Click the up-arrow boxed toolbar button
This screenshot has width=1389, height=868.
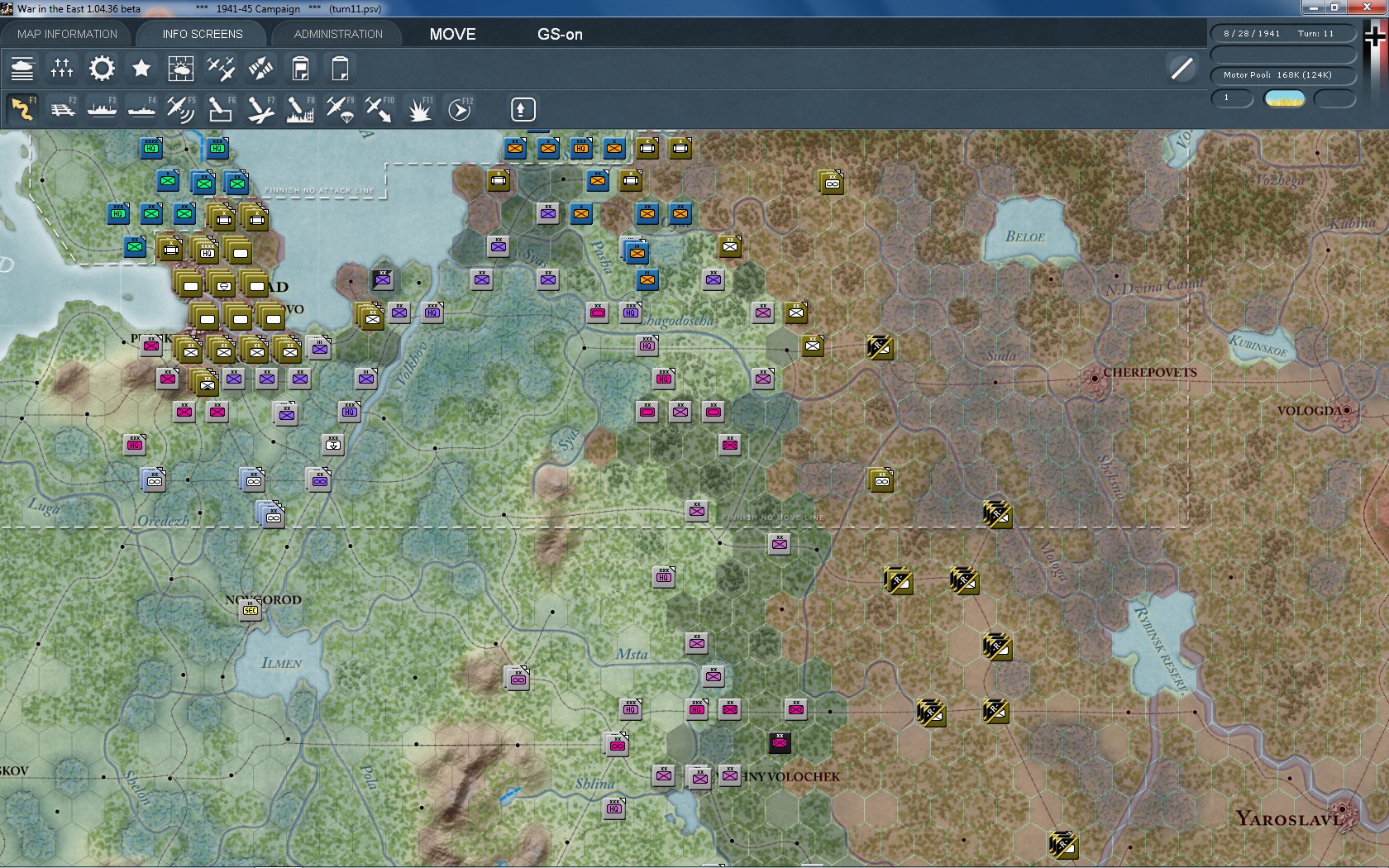[522, 109]
